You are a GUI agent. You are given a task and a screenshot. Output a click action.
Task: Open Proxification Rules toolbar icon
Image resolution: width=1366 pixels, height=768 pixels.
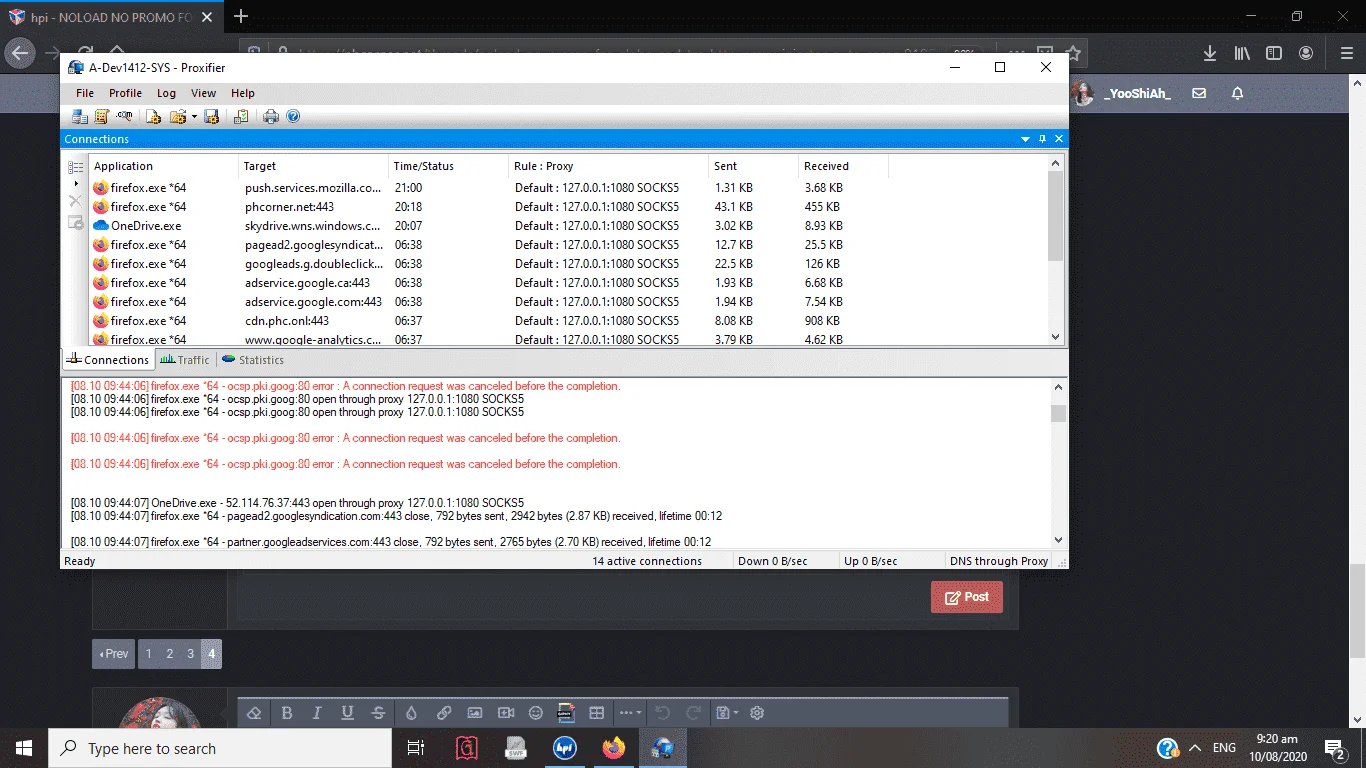coord(101,117)
